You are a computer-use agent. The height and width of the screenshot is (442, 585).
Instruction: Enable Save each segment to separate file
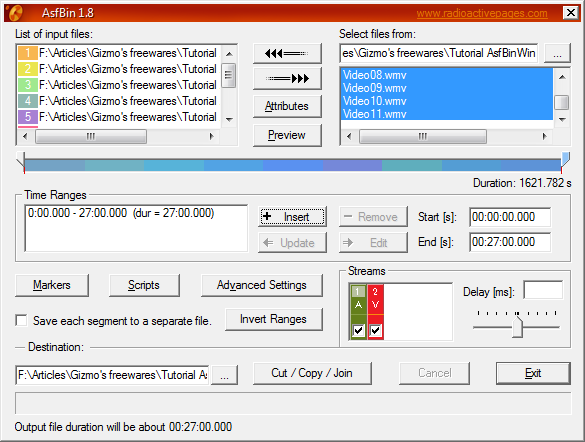(21, 320)
